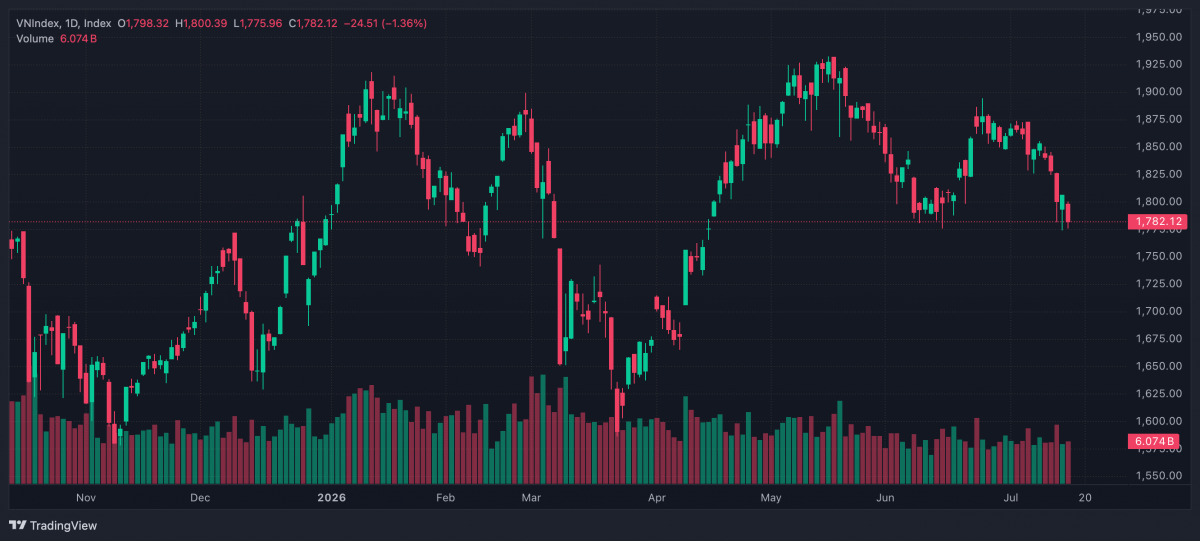This screenshot has height=541, width=1200.
Task: Click the Nov label on time axis
Action: pyautogui.click(x=85, y=497)
